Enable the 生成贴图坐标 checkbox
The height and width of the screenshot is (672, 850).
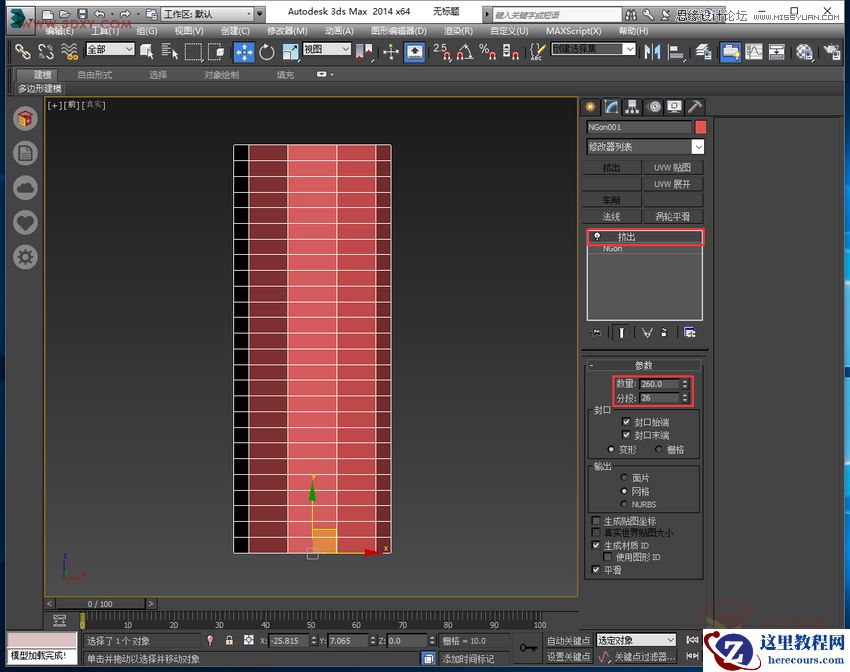pyautogui.click(x=596, y=521)
